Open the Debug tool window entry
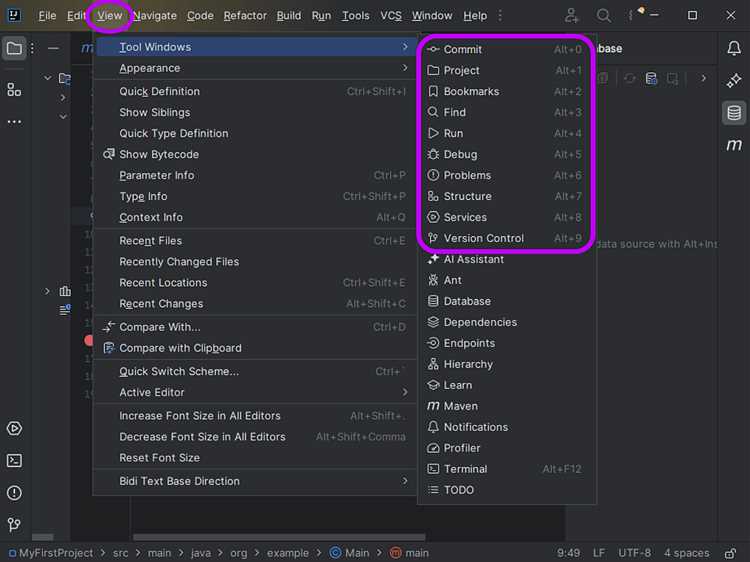 coord(506,154)
